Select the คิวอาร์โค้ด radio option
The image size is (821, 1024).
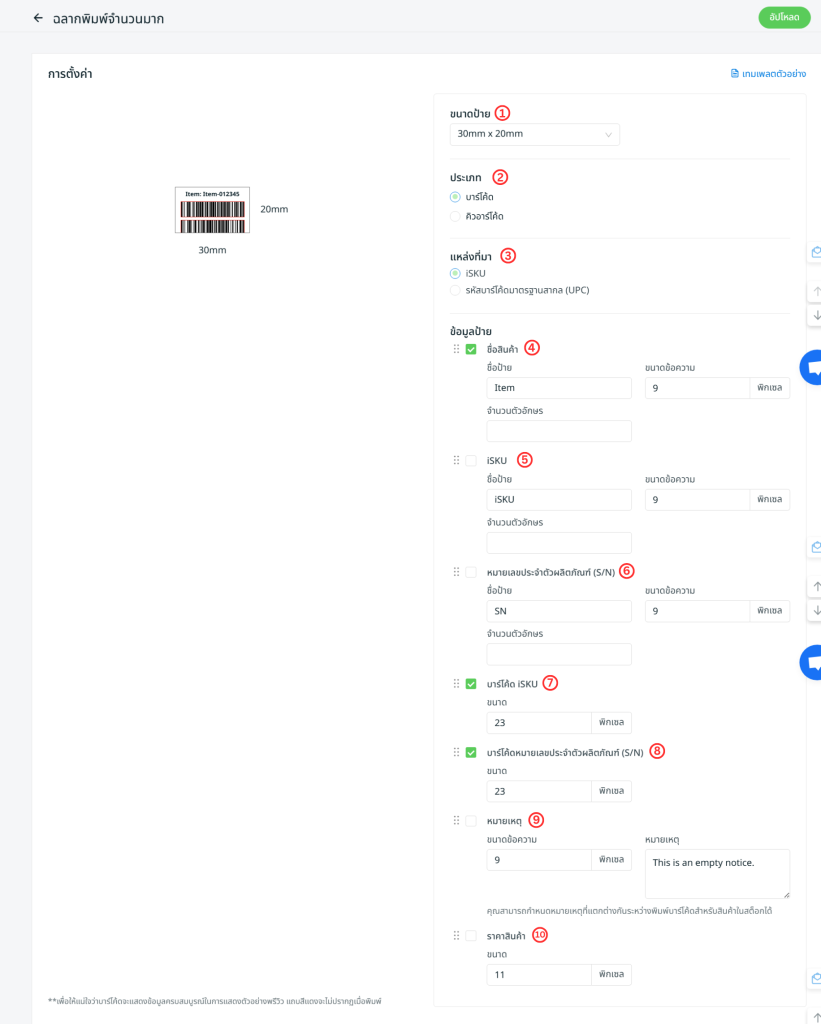455,216
